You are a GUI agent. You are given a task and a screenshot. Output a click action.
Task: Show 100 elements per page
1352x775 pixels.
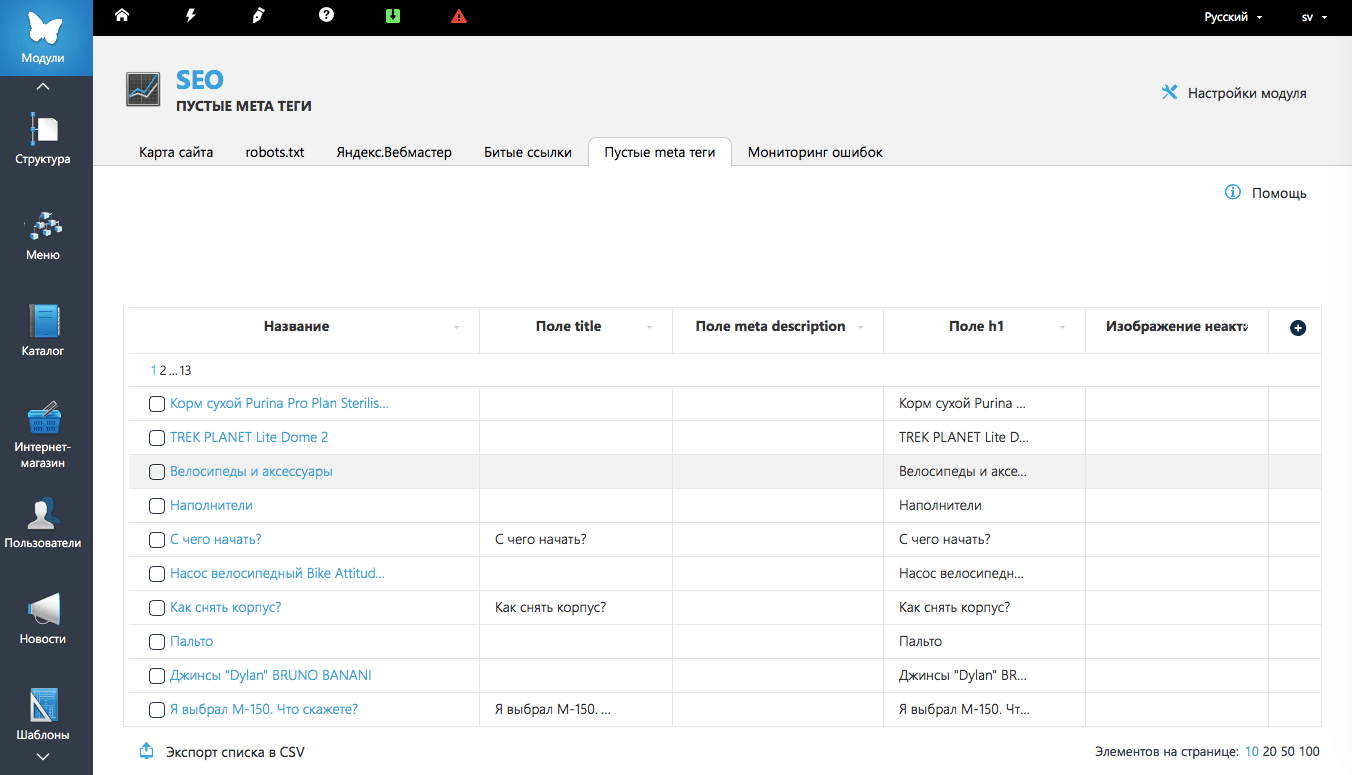[1309, 752]
